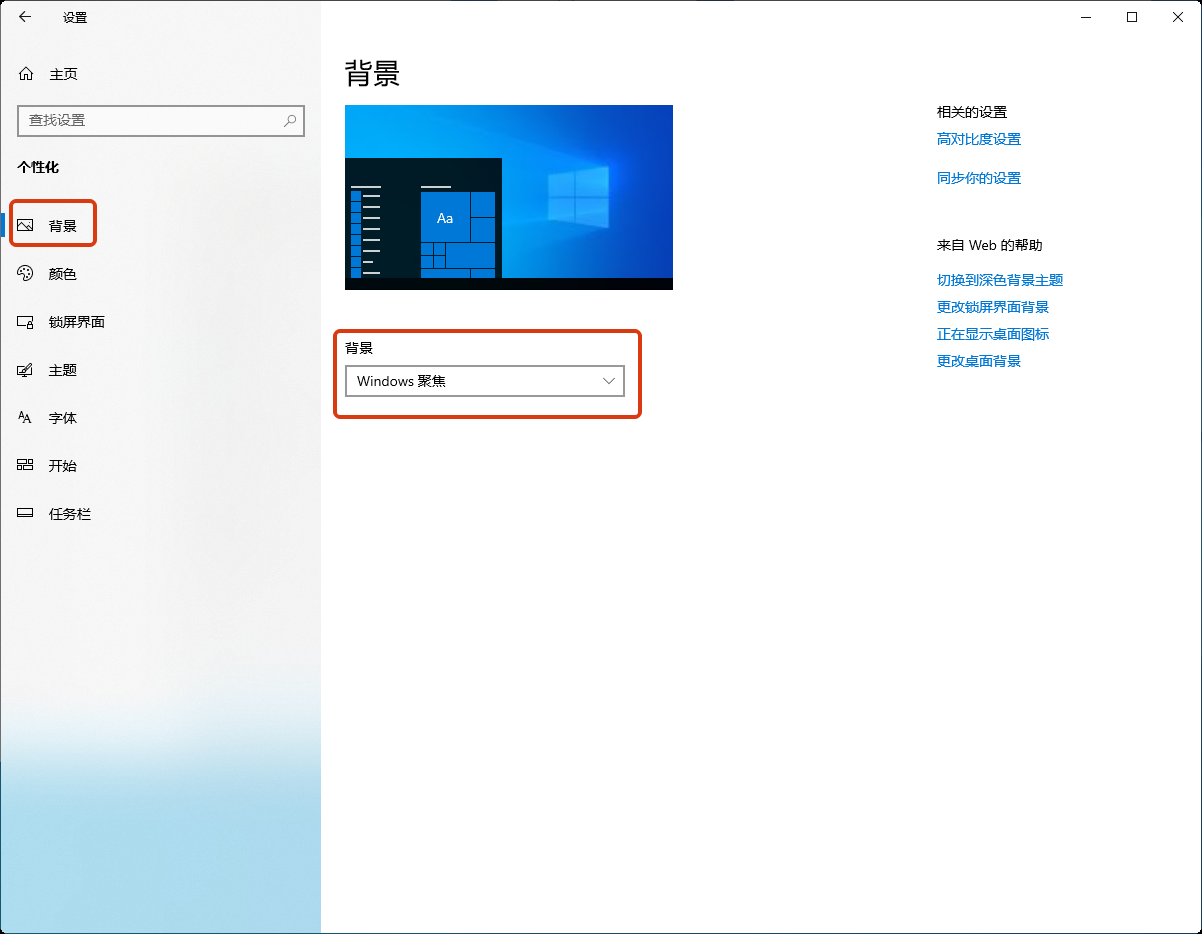
Task: Click the desktop background preview image
Action: pos(509,197)
